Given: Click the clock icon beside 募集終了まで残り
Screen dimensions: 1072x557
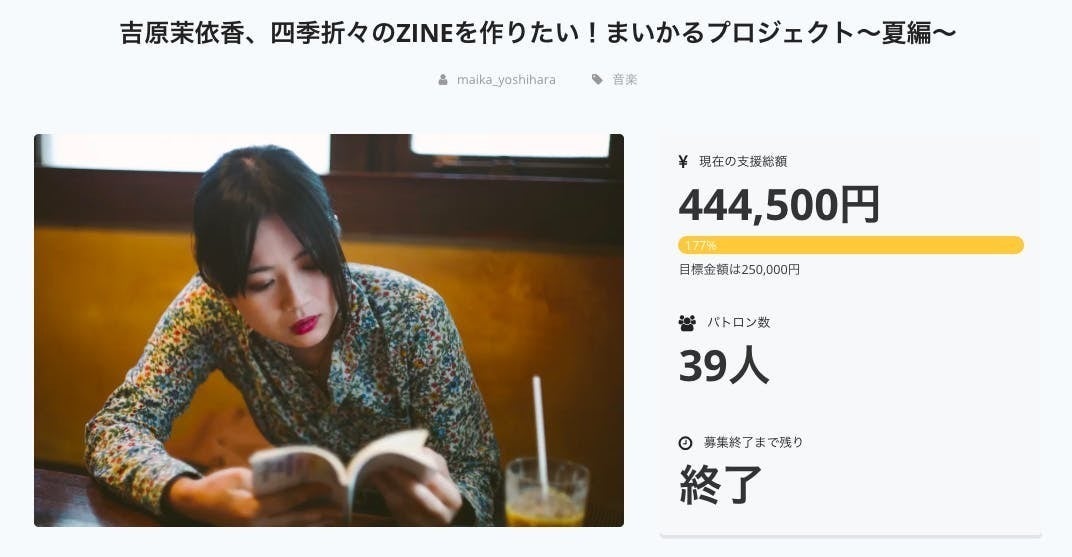Looking at the screenshot, I should click(x=685, y=443).
